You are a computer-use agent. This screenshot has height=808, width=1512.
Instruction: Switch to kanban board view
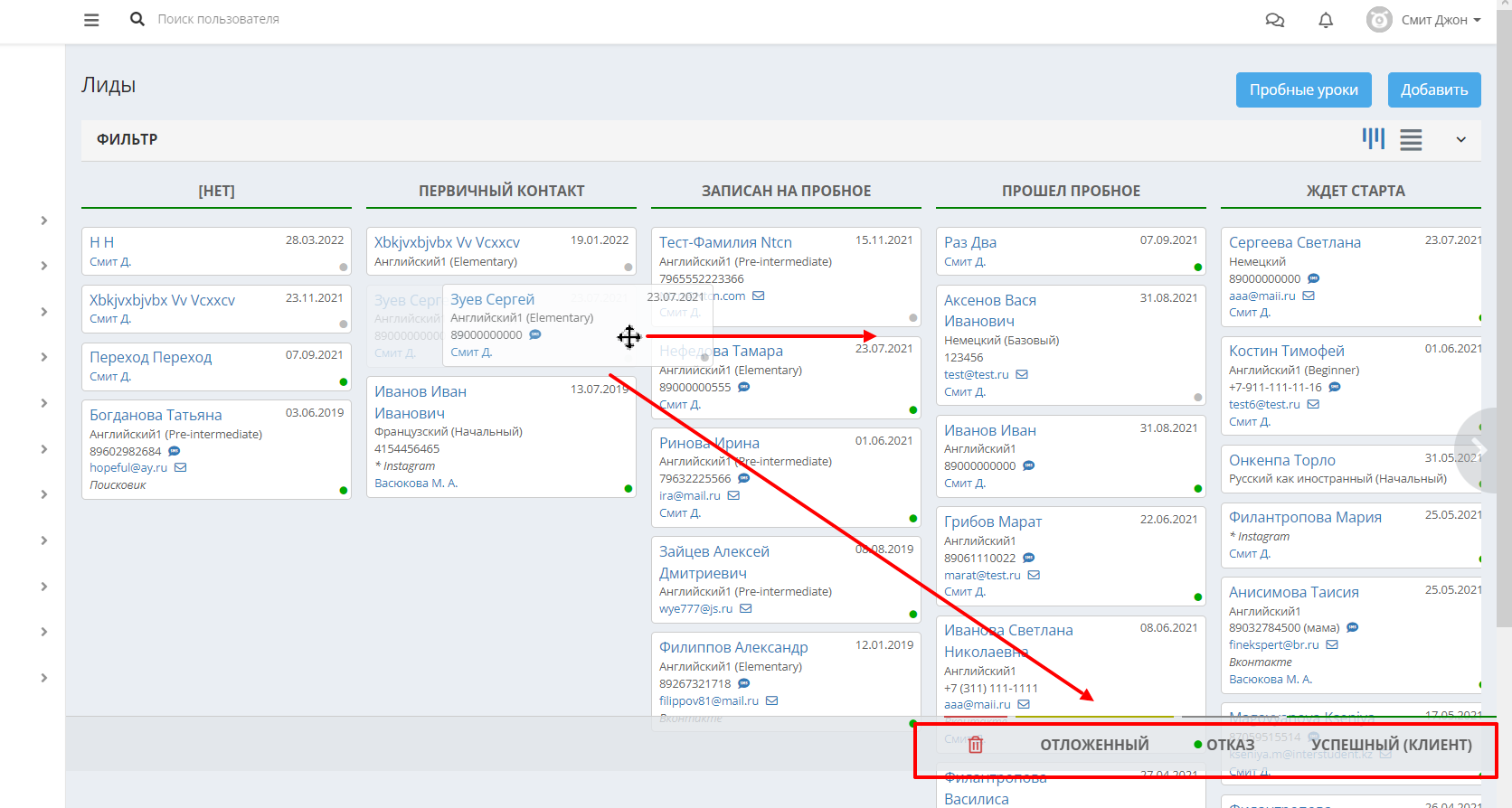pyautogui.click(x=1374, y=138)
